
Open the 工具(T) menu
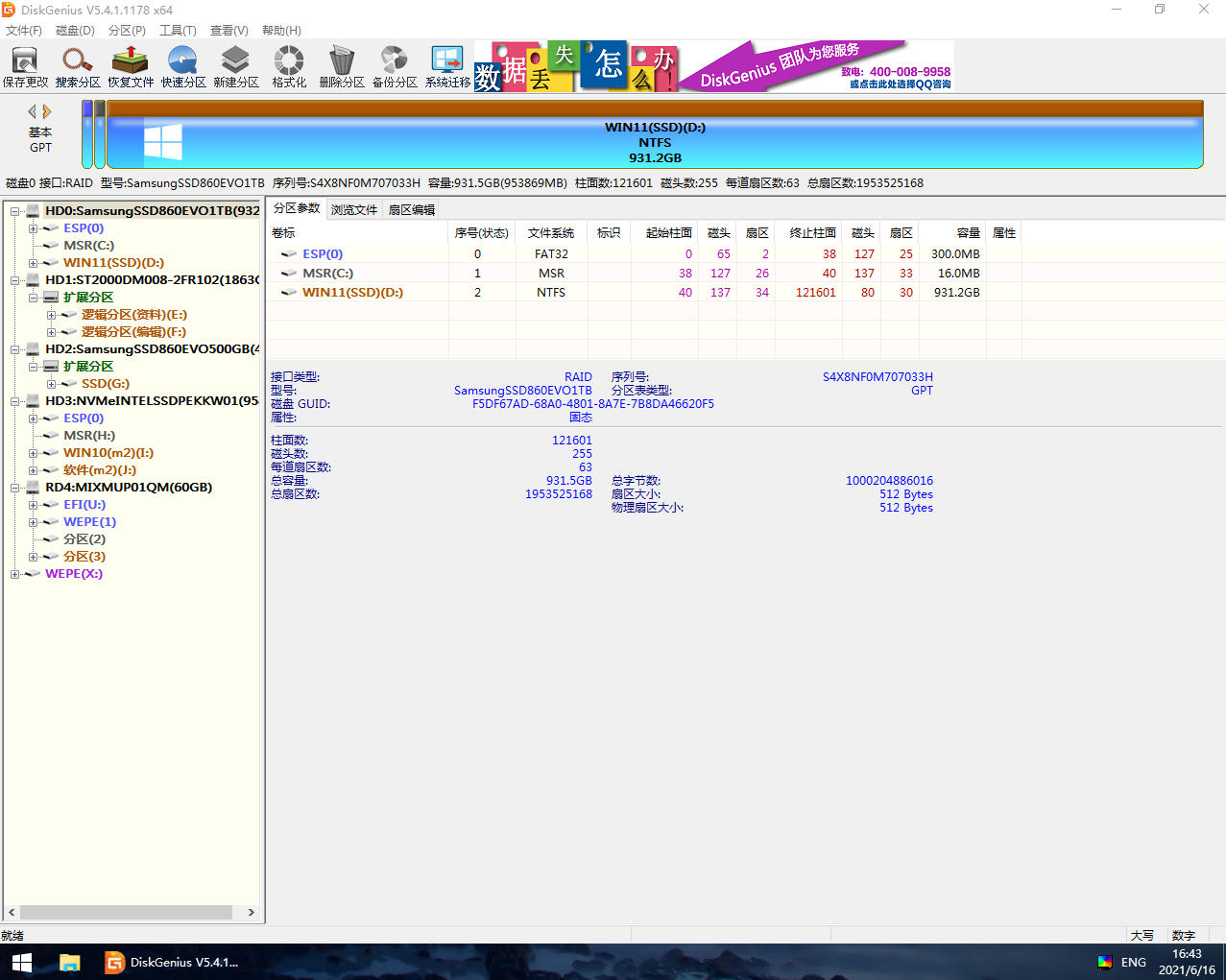tap(178, 31)
